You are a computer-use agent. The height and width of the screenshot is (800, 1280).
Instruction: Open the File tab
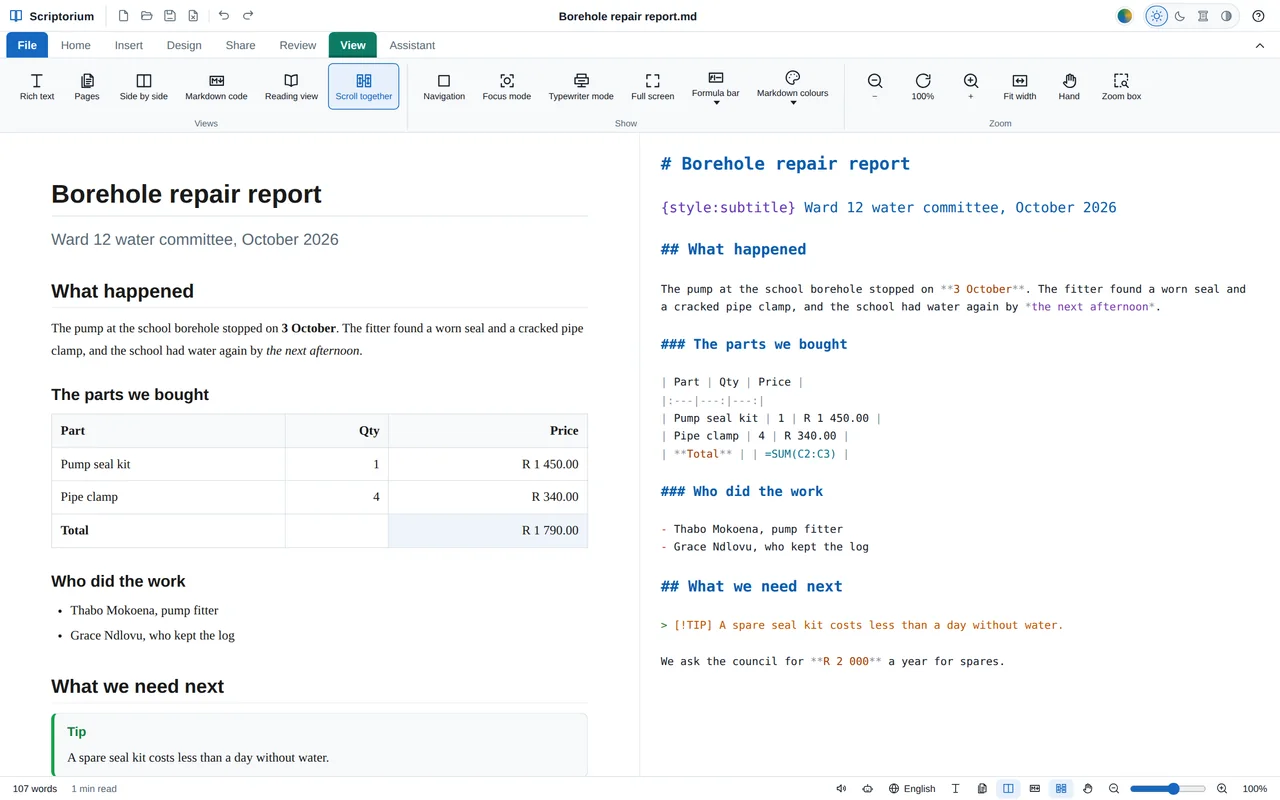point(27,45)
